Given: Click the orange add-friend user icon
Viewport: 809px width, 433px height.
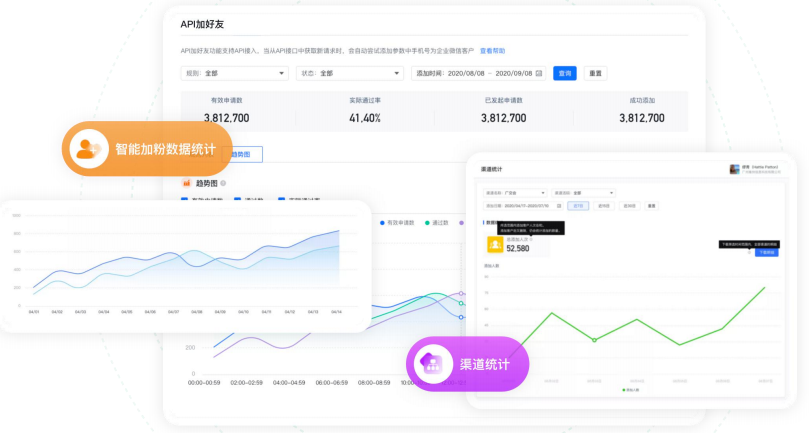Looking at the screenshot, I should click(89, 149).
